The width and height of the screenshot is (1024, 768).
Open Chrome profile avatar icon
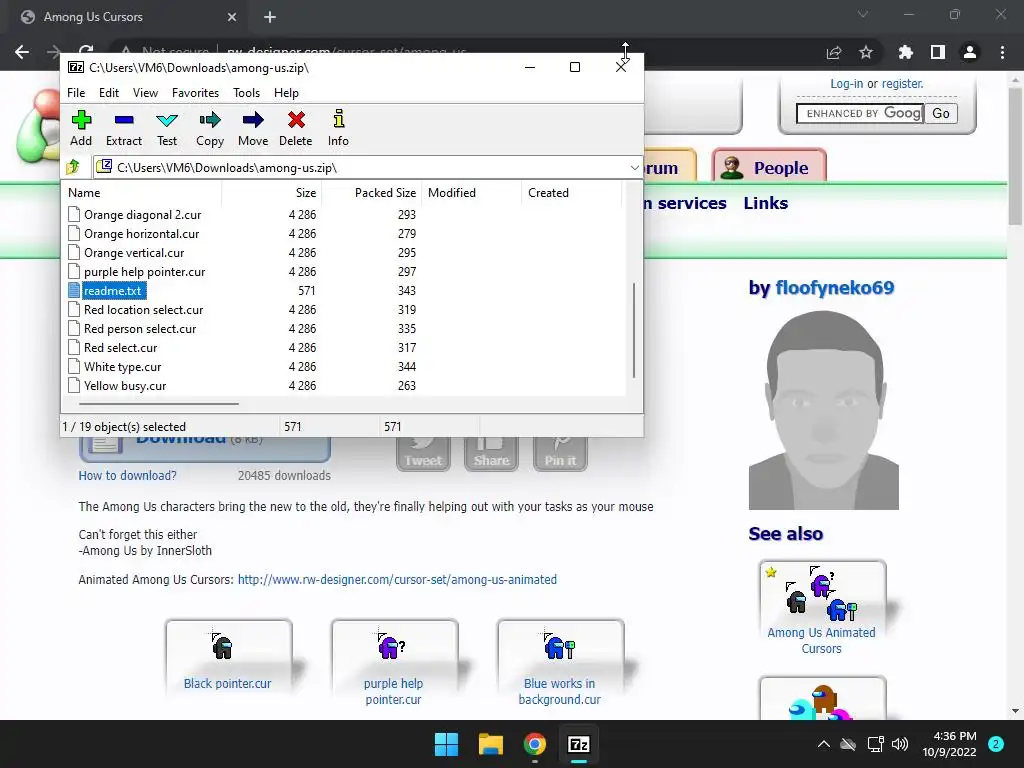pyautogui.click(x=970, y=52)
